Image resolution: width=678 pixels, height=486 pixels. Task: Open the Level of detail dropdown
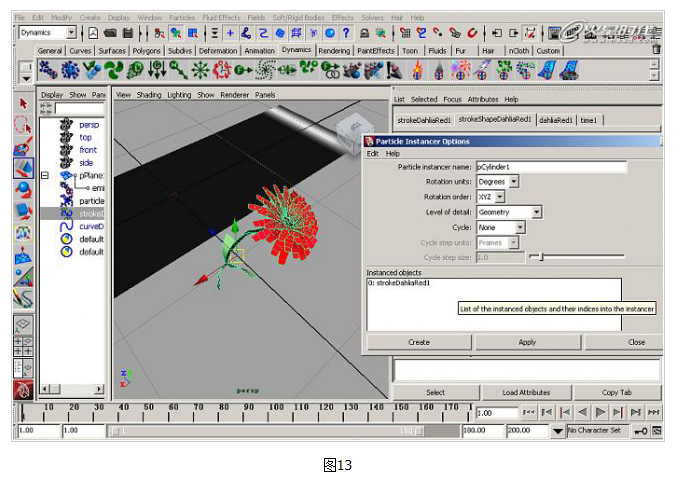coord(536,212)
